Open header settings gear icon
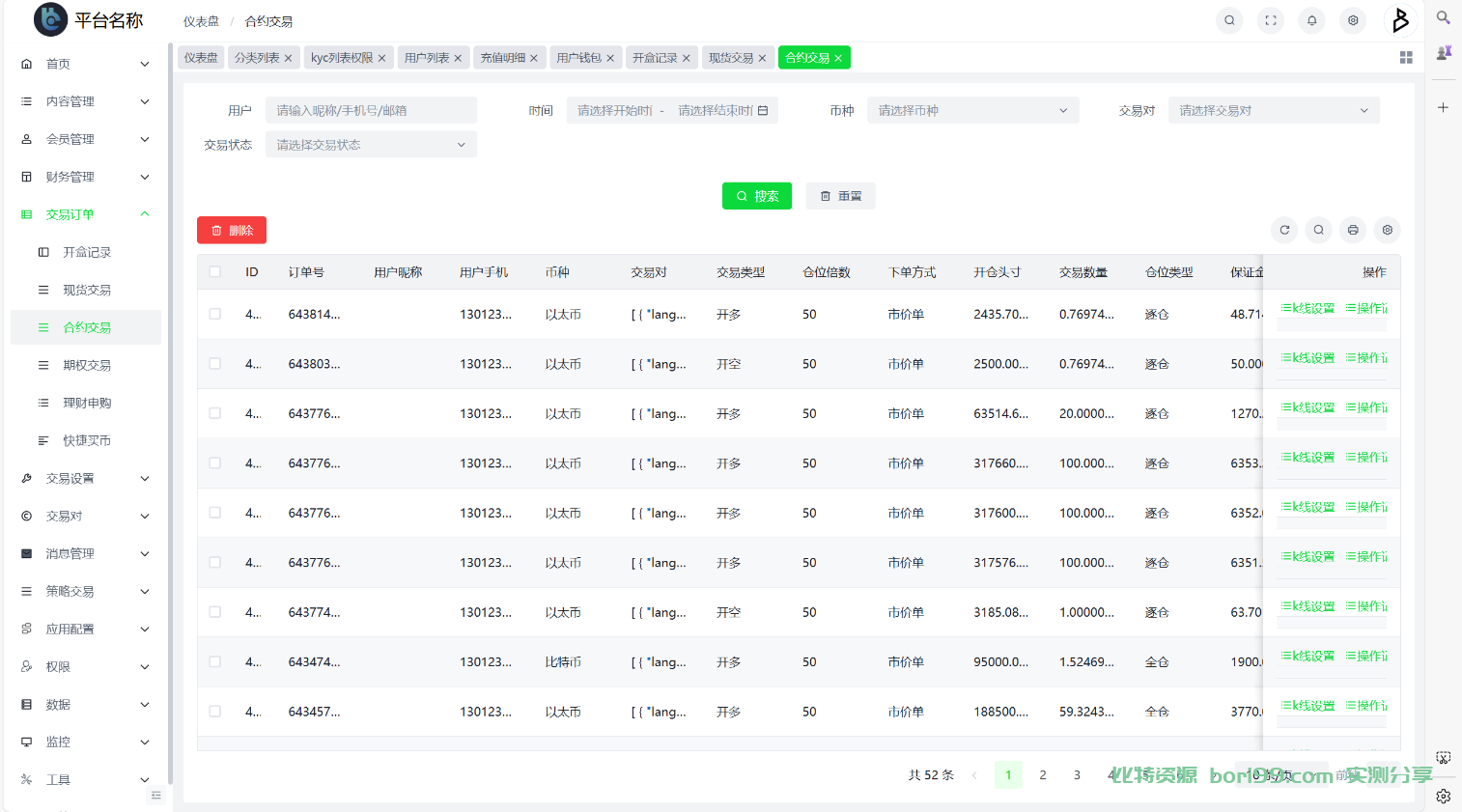This screenshot has height=812, width=1462. click(1353, 20)
